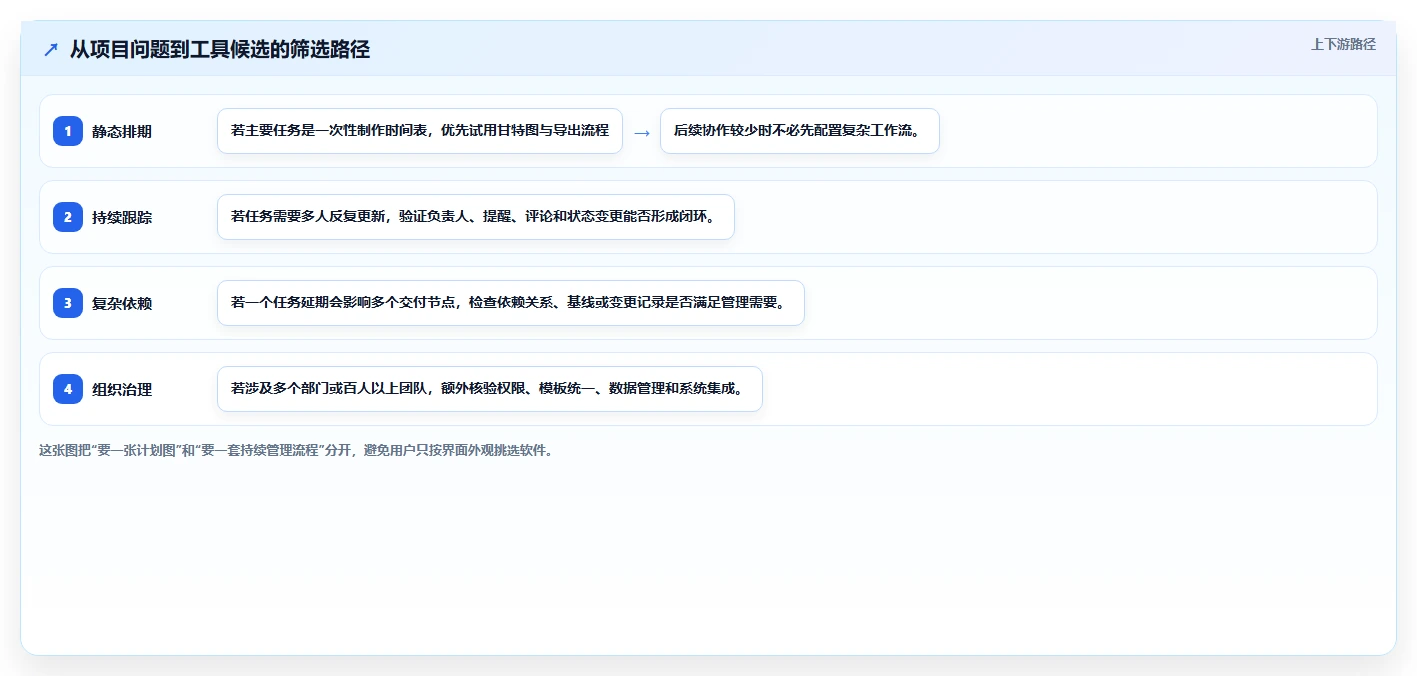
Task: Open the card about 甘特图与导出流程
Action: [x=420, y=131]
